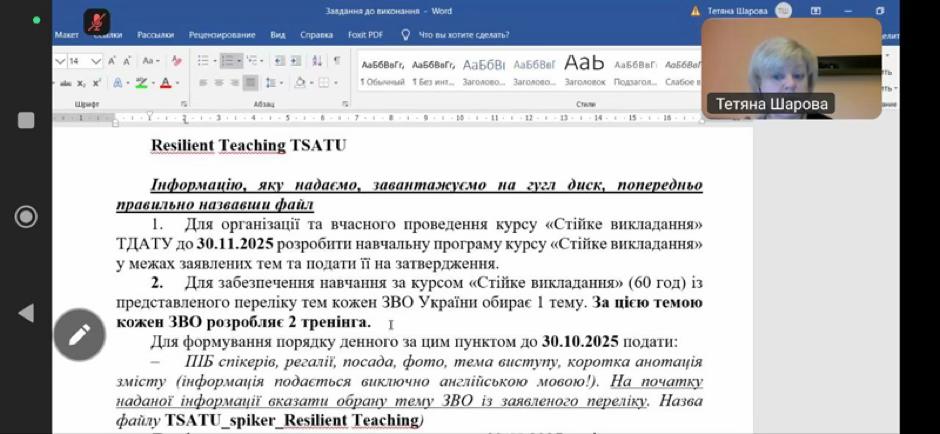Click the decrease font size icon
Screen dimensions: 940x434
pyautogui.click(x=127, y=61)
